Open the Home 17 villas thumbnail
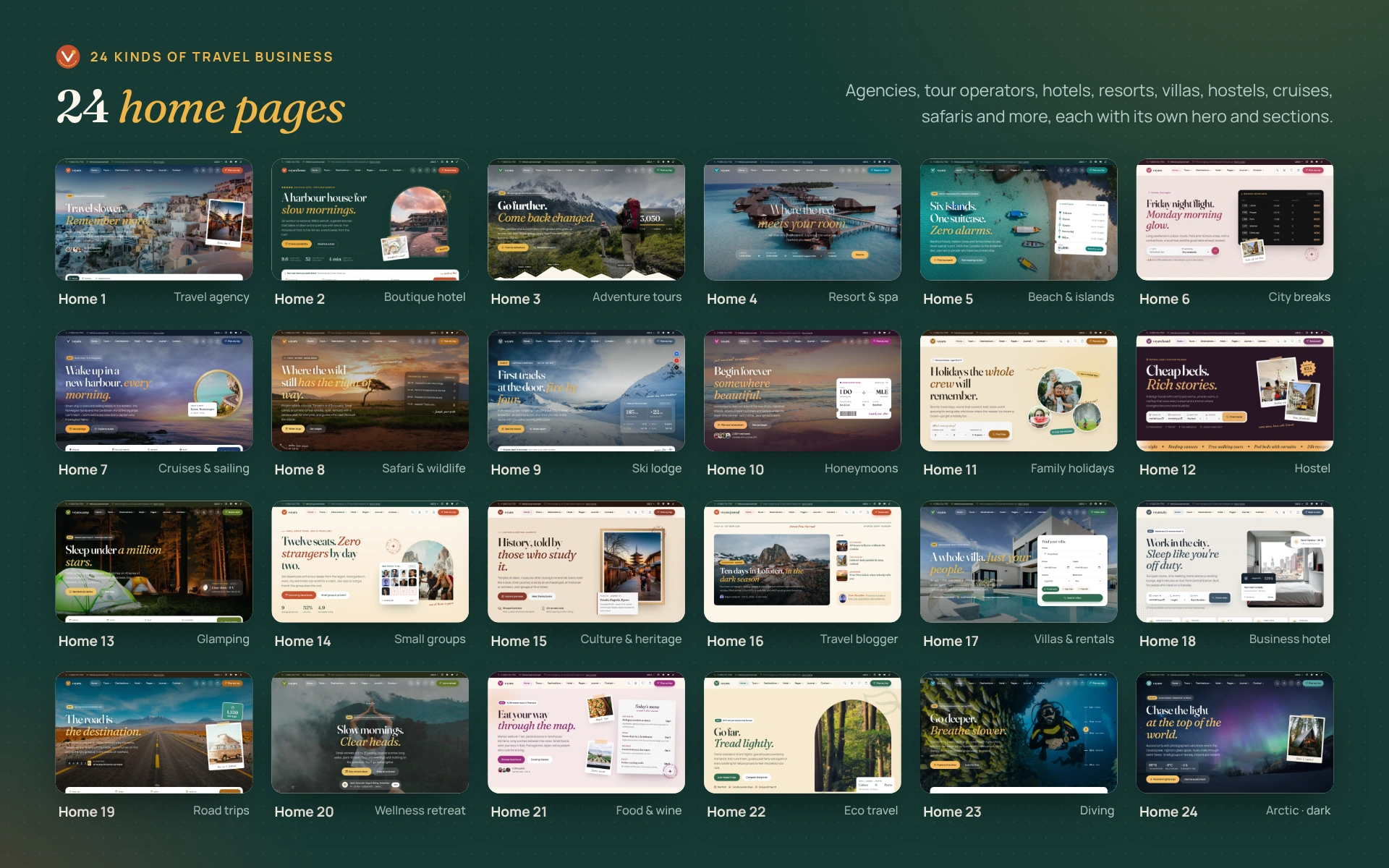Image resolution: width=1389 pixels, height=868 pixels. point(1019,562)
